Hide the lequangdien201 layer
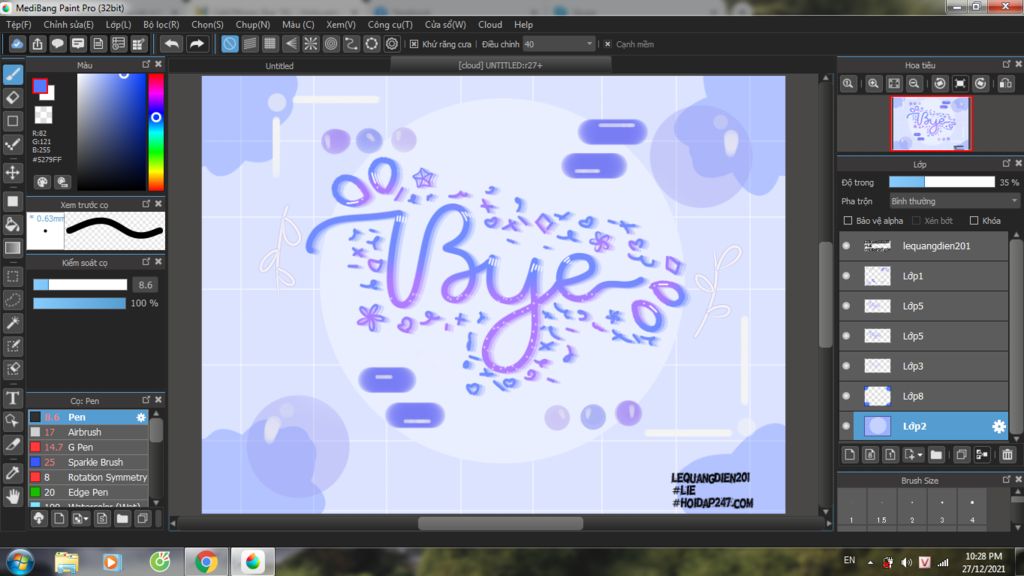The image size is (1024, 576). (846, 246)
